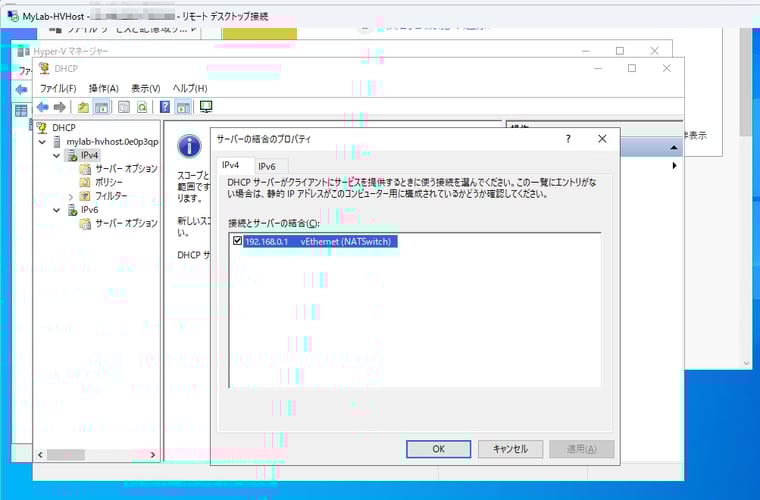This screenshot has height=500, width=760.
Task: Open the ファイル(F) menu in DHCP
Action: [58, 89]
